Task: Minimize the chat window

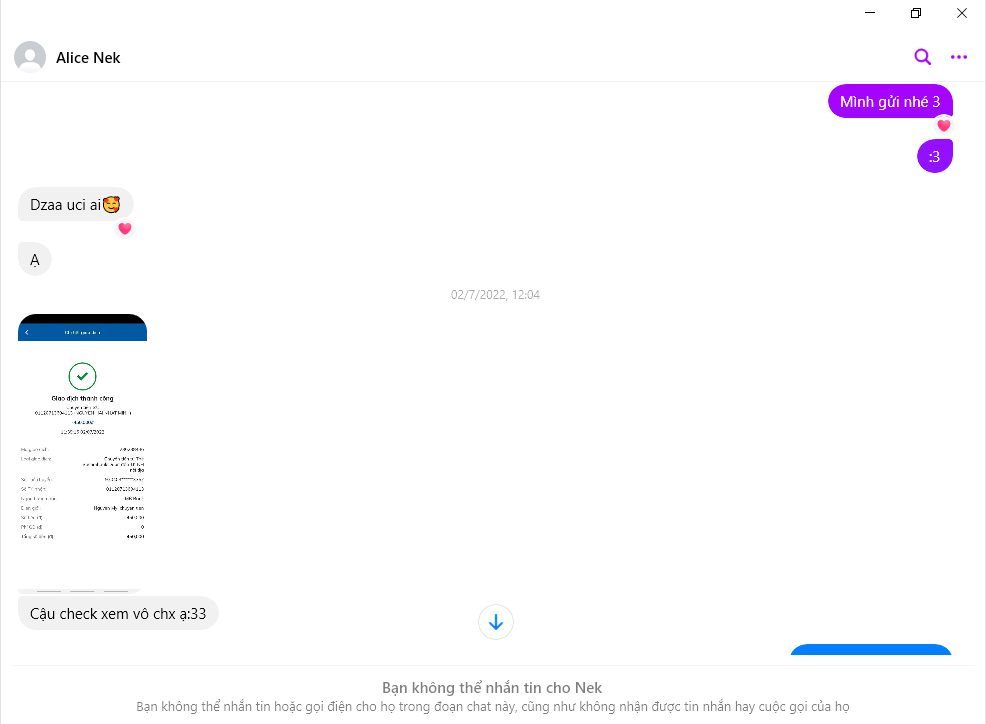Action: pos(870,13)
